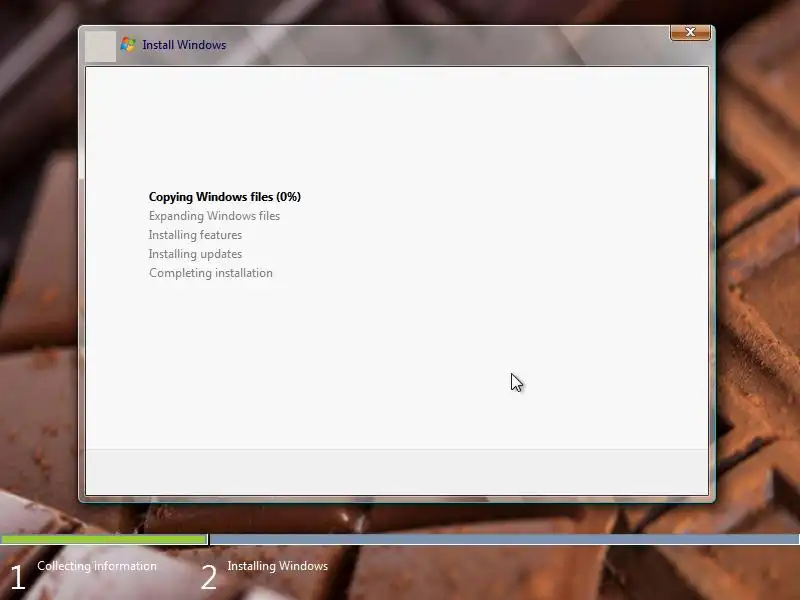The height and width of the screenshot is (600, 800).
Task: Click 'Installing updates' step text
Action: pos(195,254)
